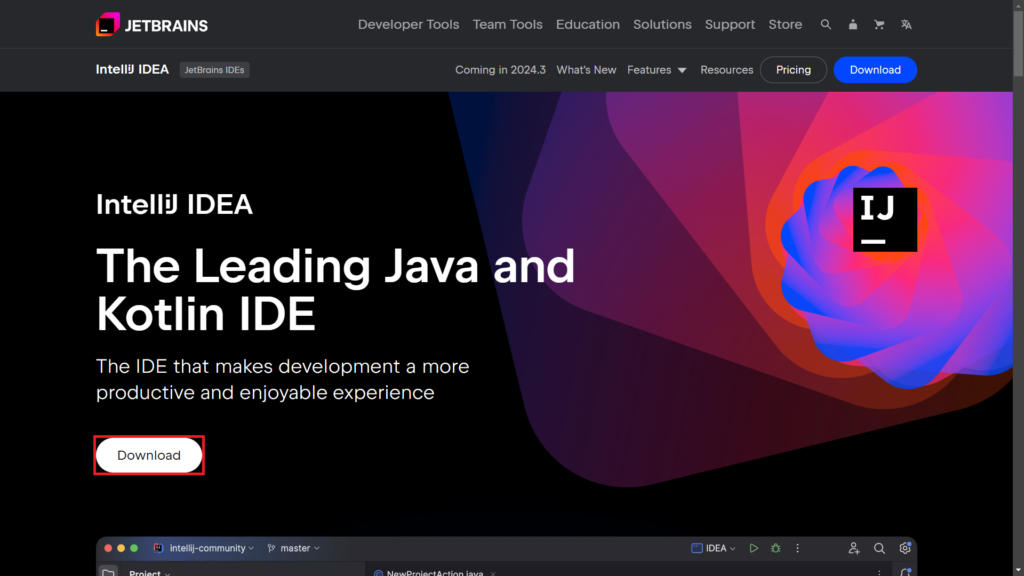Open the What's New link
This screenshot has width=1024, height=576.
click(586, 70)
